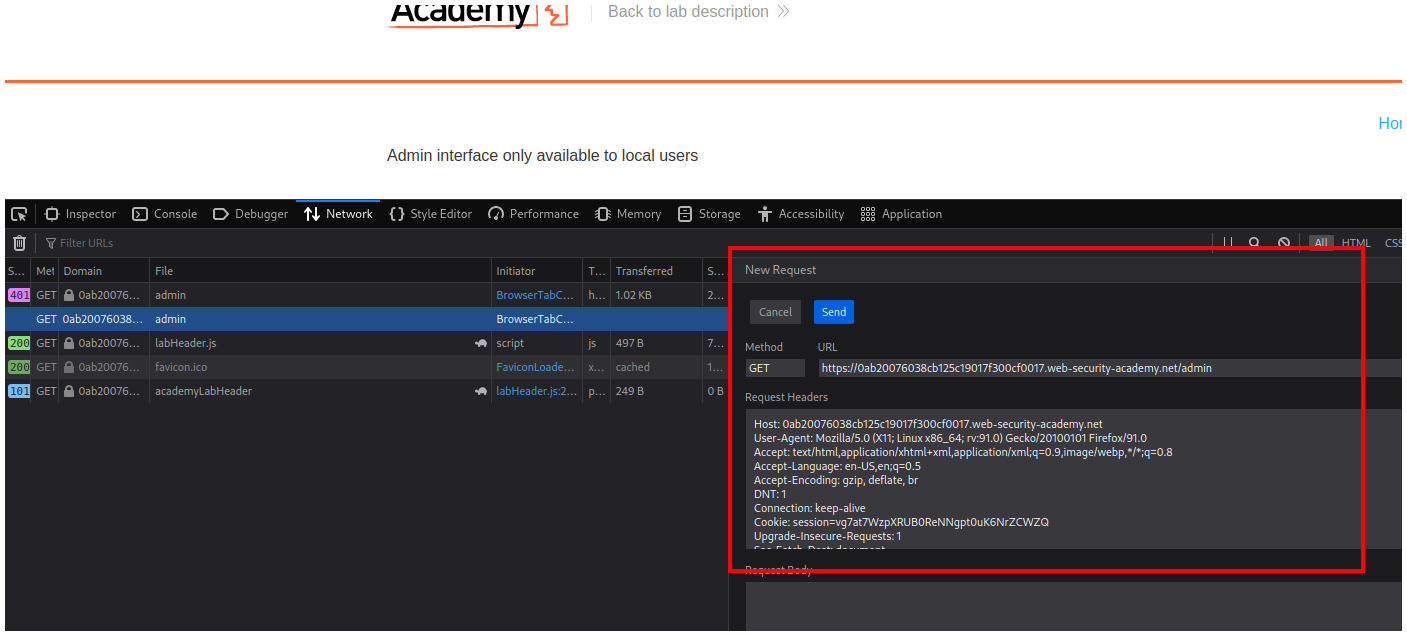The image size is (1407, 636).
Task: Open the Storage tab
Action: (x=709, y=214)
